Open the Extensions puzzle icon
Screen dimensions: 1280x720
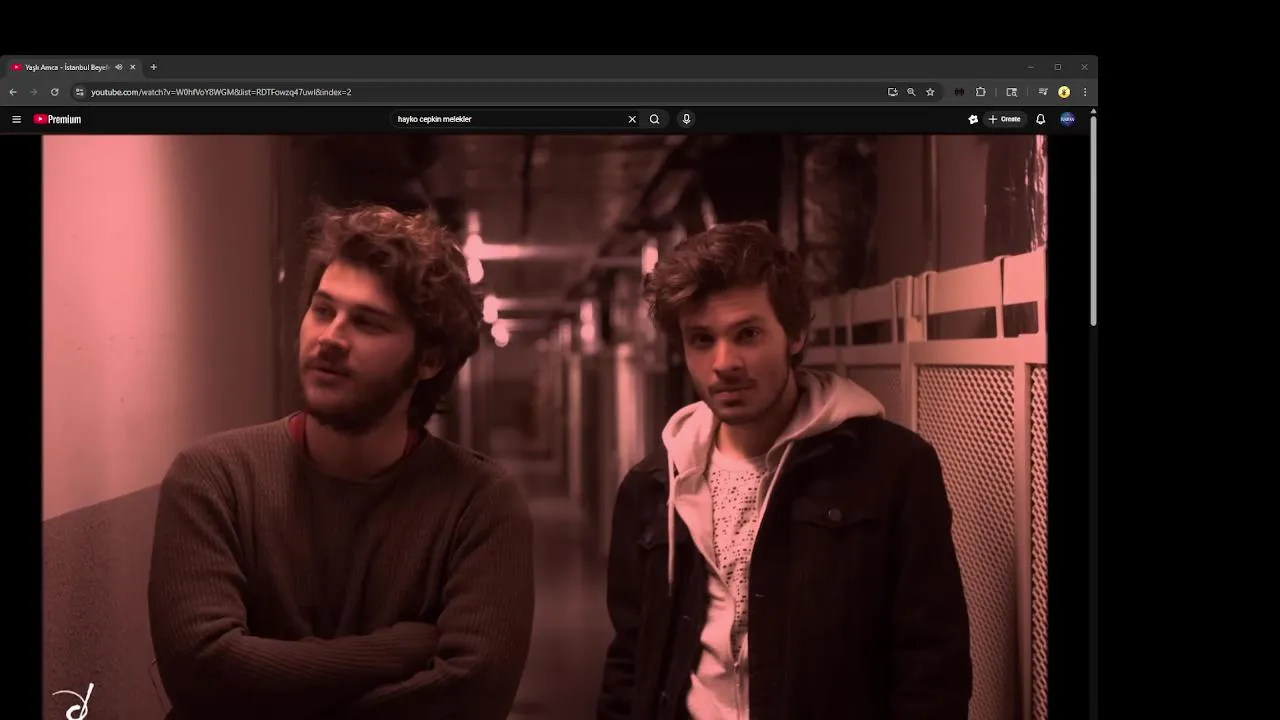(x=980, y=92)
